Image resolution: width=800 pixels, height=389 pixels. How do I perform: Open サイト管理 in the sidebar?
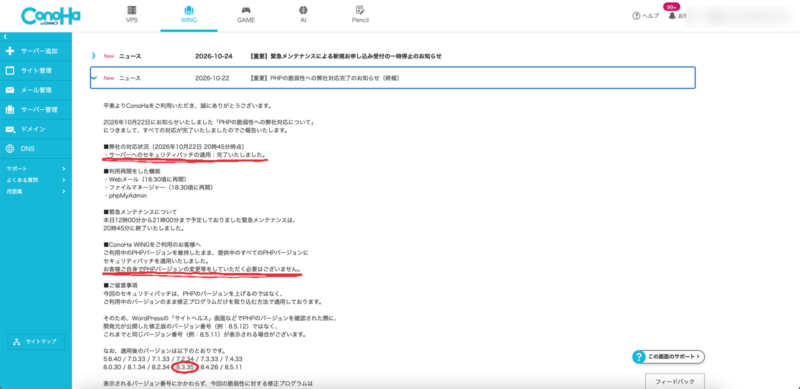[x=36, y=70]
